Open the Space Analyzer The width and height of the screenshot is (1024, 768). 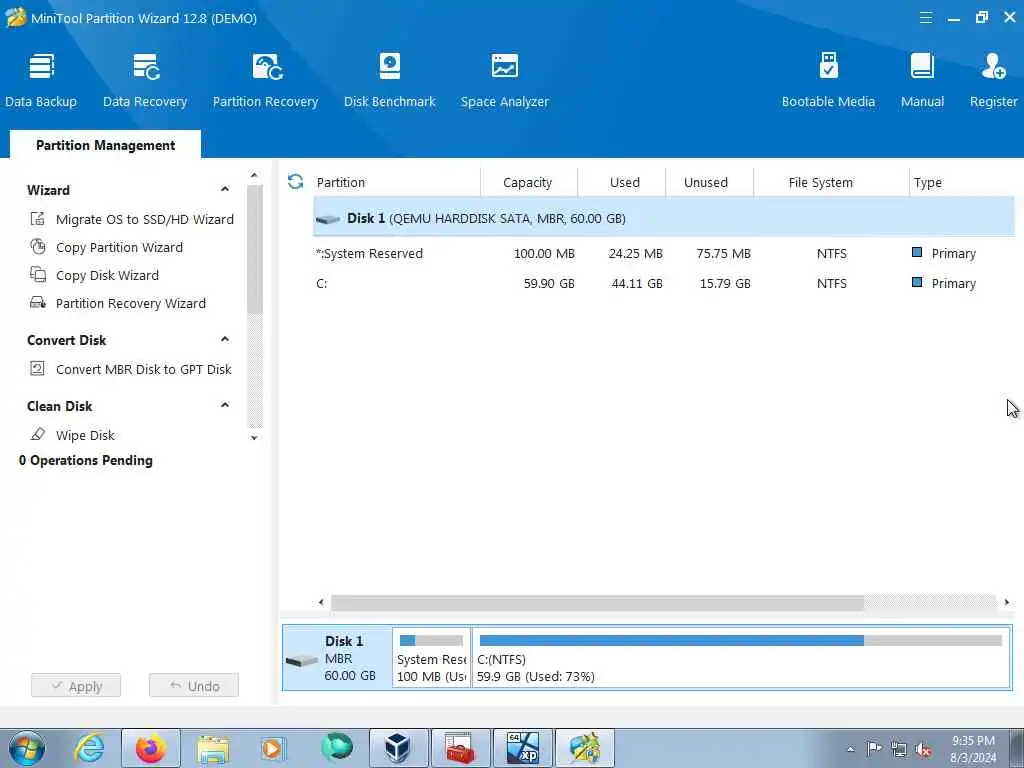(505, 80)
